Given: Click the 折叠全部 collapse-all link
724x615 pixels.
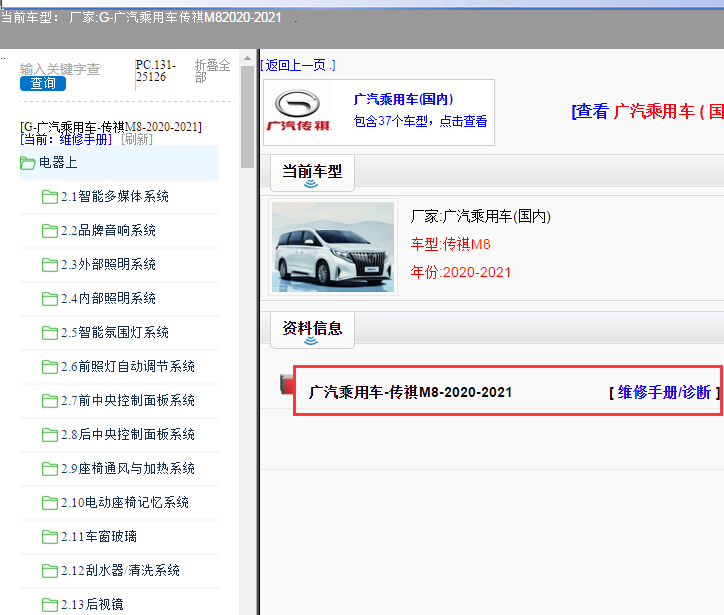Looking at the screenshot, I should (212, 71).
